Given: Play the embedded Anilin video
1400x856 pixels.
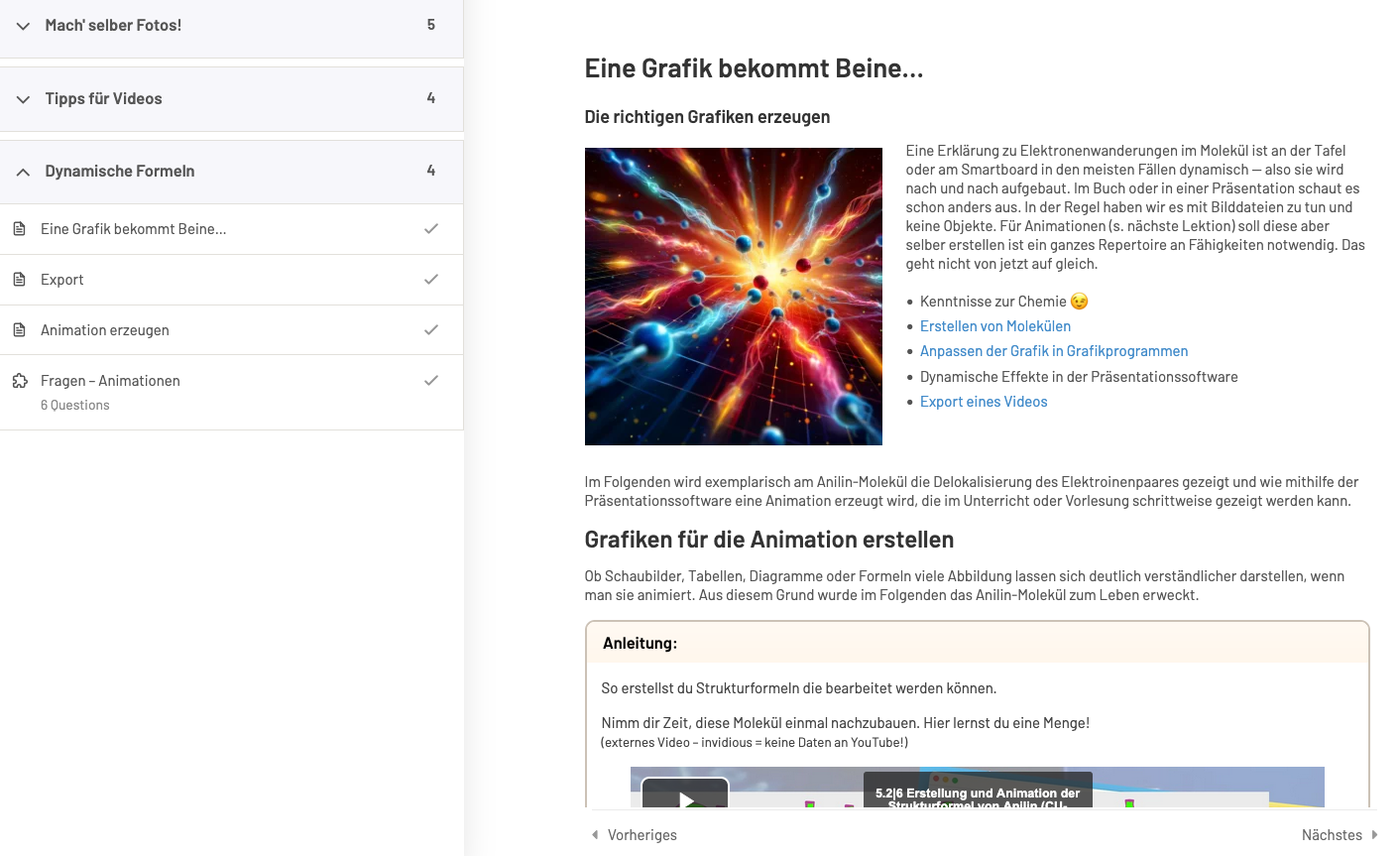Looking at the screenshot, I should pos(685,796).
